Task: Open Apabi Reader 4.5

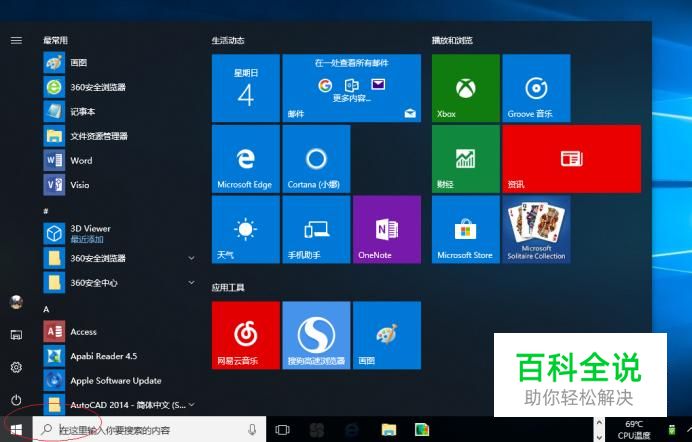Action: point(119,356)
